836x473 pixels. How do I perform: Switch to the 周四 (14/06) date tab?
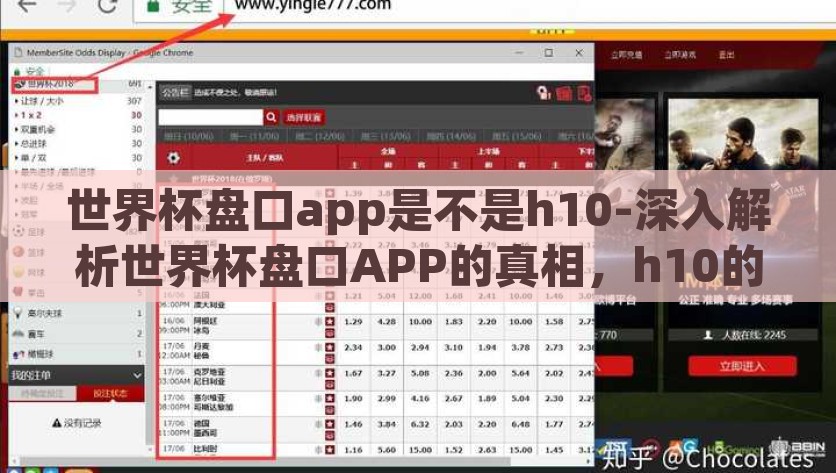pyautogui.click(x=451, y=136)
